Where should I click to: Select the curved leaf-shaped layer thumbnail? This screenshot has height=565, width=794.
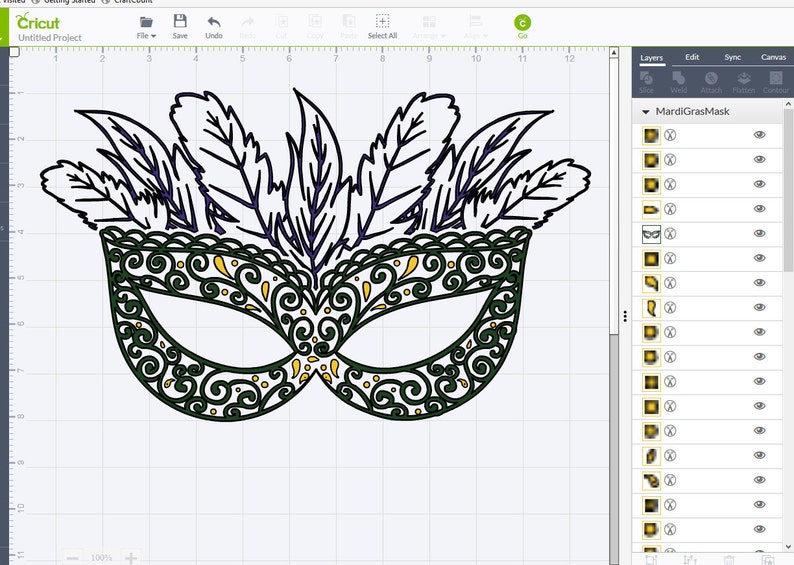point(651,283)
